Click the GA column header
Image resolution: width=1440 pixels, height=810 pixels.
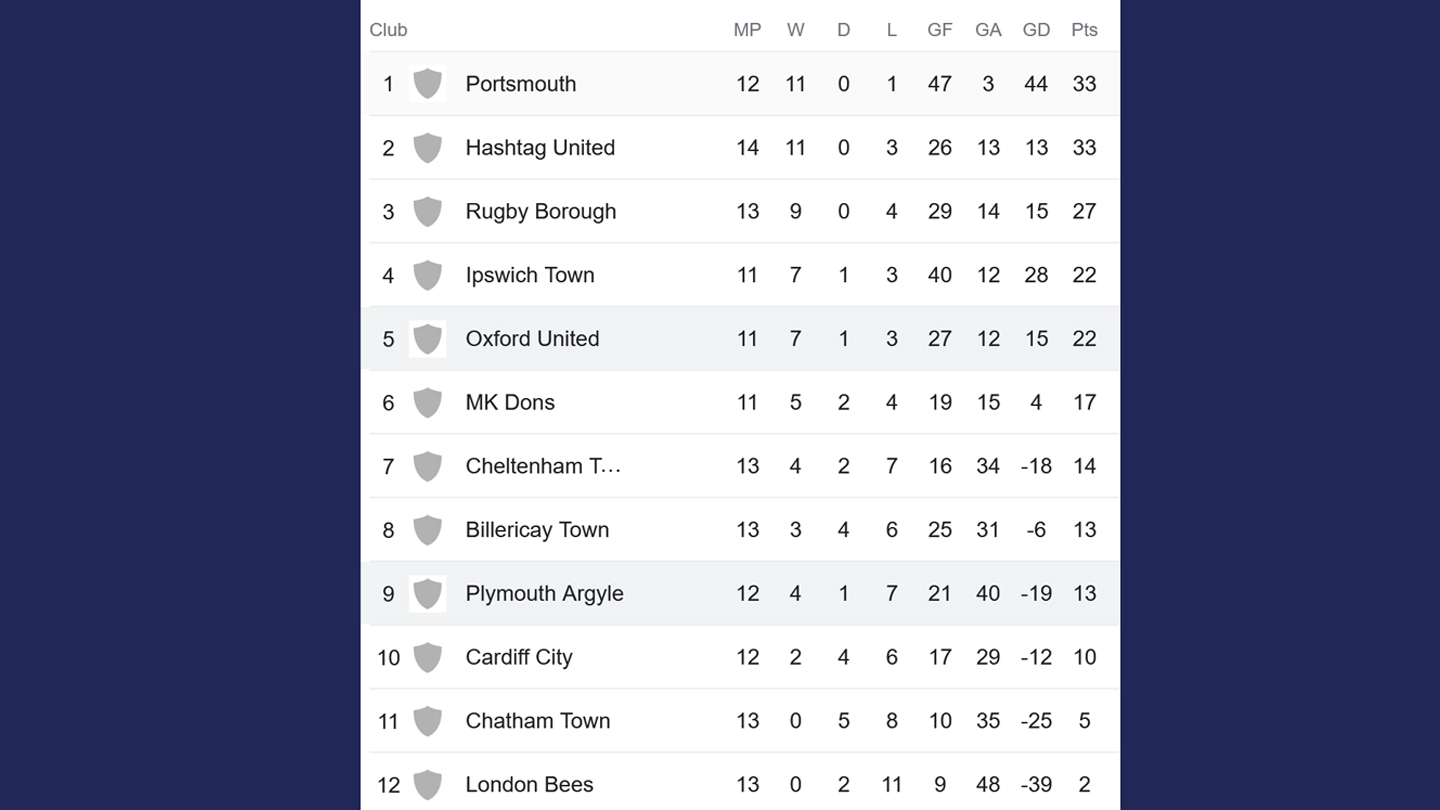[988, 30]
